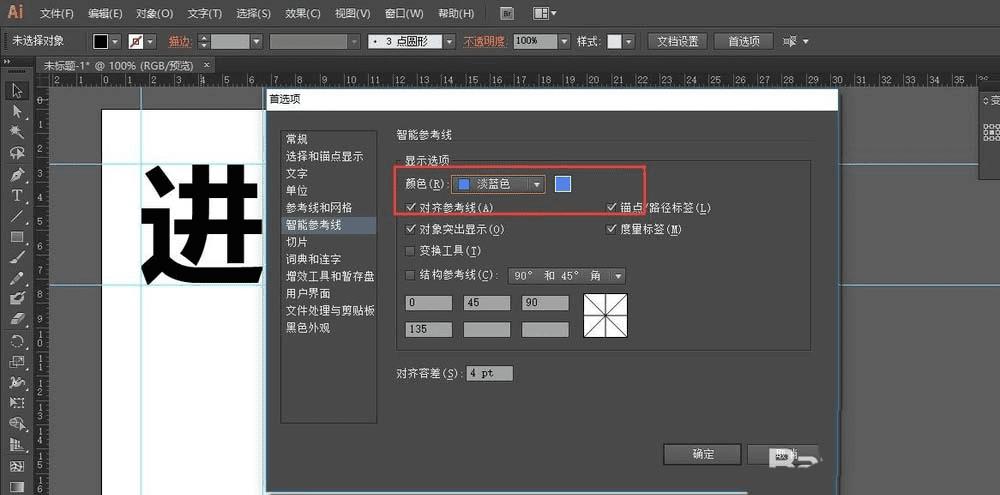Select the Scale tool

tap(17, 362)
